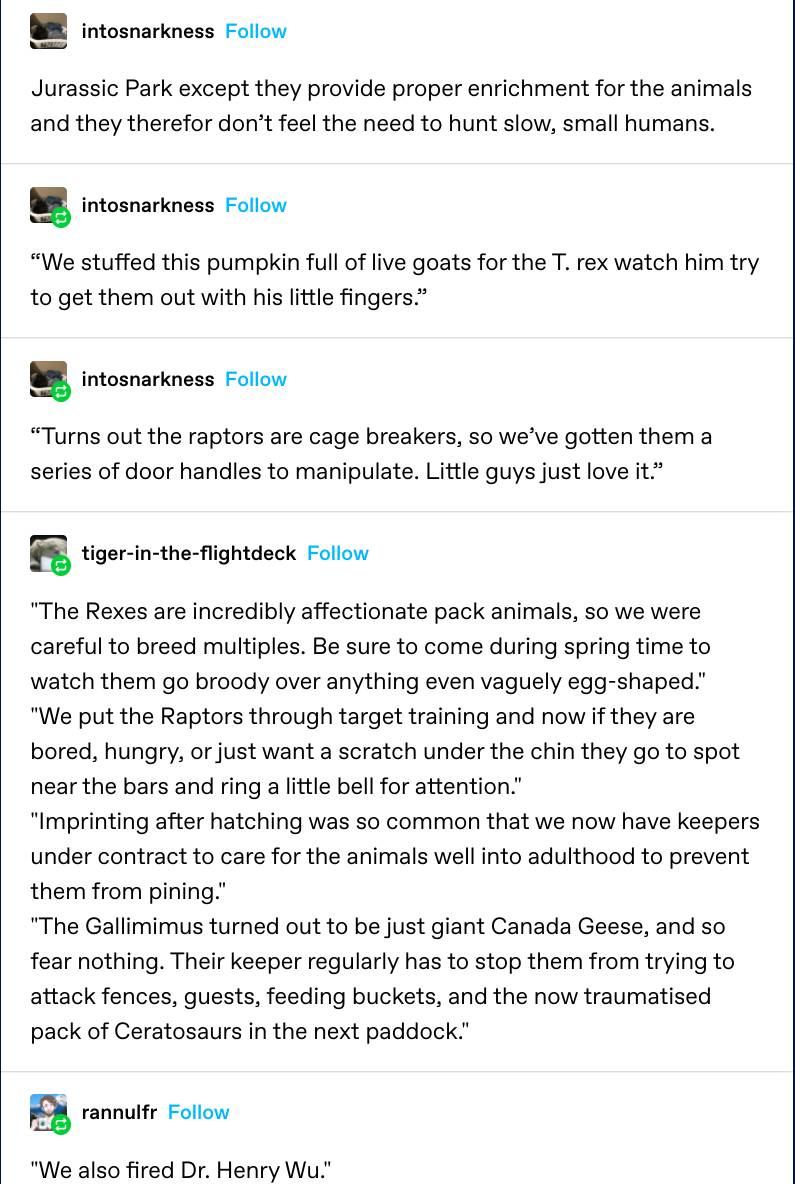This screenshot has height=1184, width=795.
Task: Click the avatar above the raptors cage breakers reply
Action: coord(47,377)
